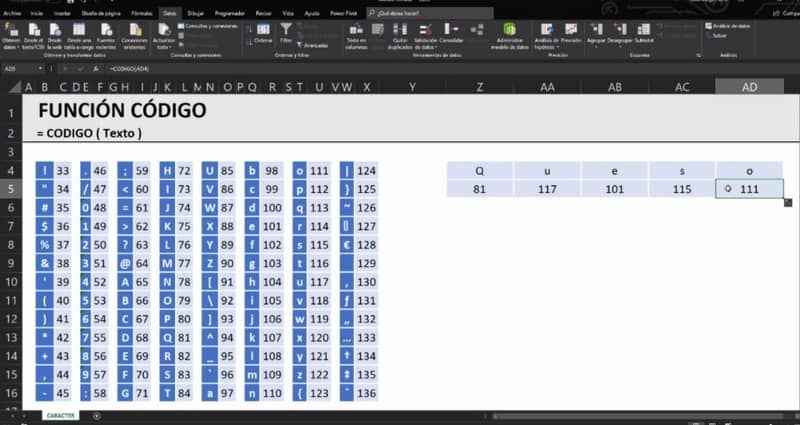Expand the Agrupar dropdown
This screenshot has height=425, width=800.
(598, 38)
